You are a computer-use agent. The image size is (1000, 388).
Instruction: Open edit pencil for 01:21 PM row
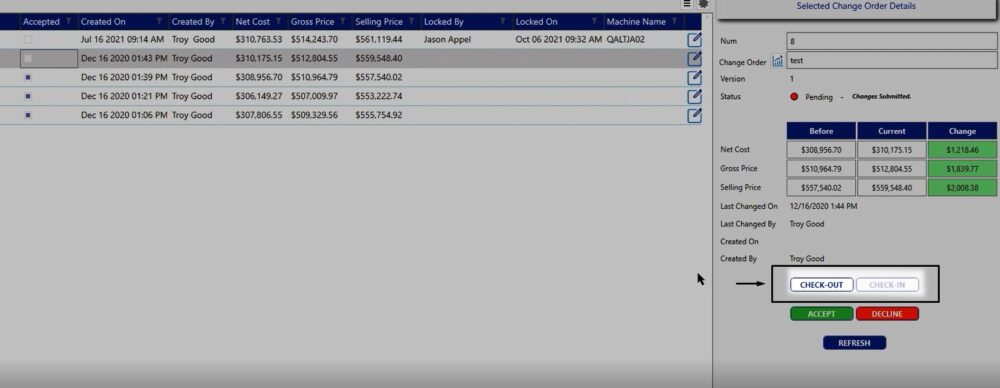click(695, 96)
